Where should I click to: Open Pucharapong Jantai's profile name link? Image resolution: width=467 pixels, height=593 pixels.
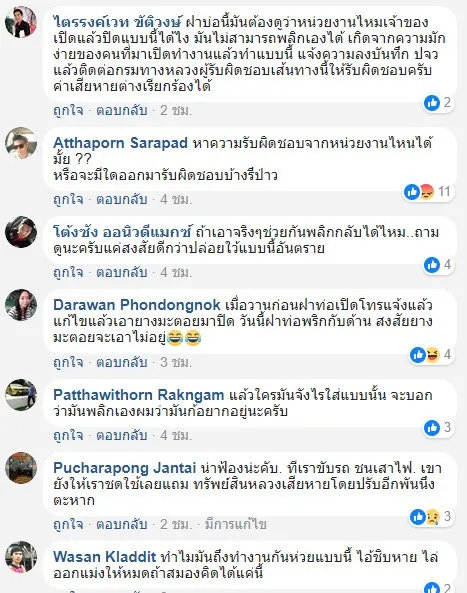point(125,468)
